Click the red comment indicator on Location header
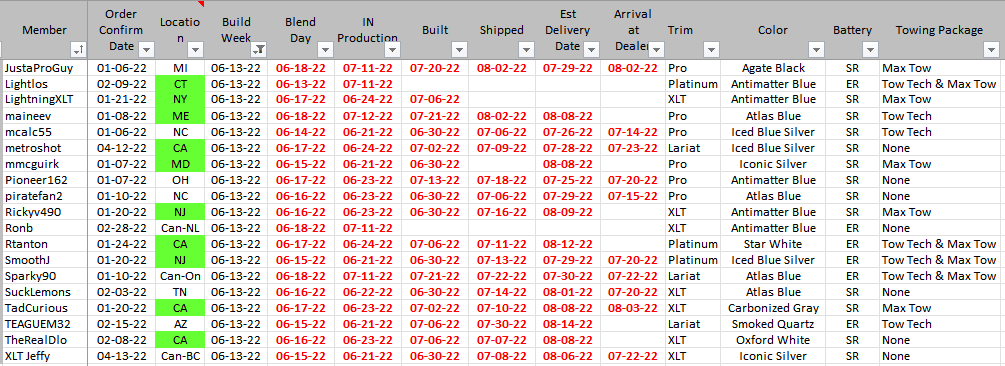Viewport: 1005px width, 366px height. point(201,4)
